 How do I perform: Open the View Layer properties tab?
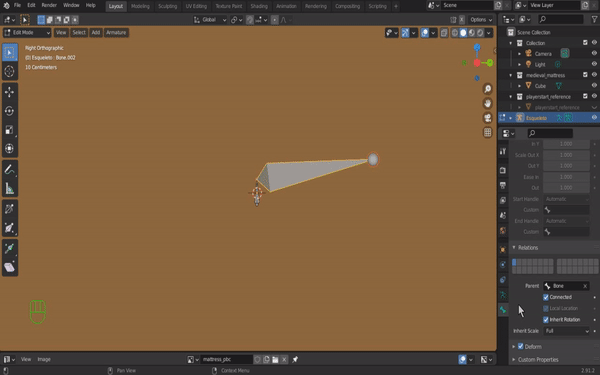tap(503, 200)
